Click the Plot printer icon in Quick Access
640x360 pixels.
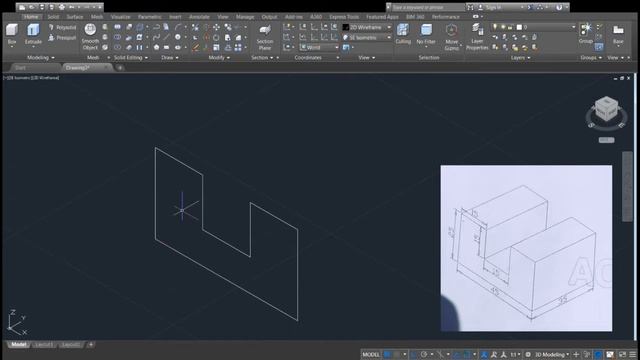pyautogui.click(x=62, y=7)
